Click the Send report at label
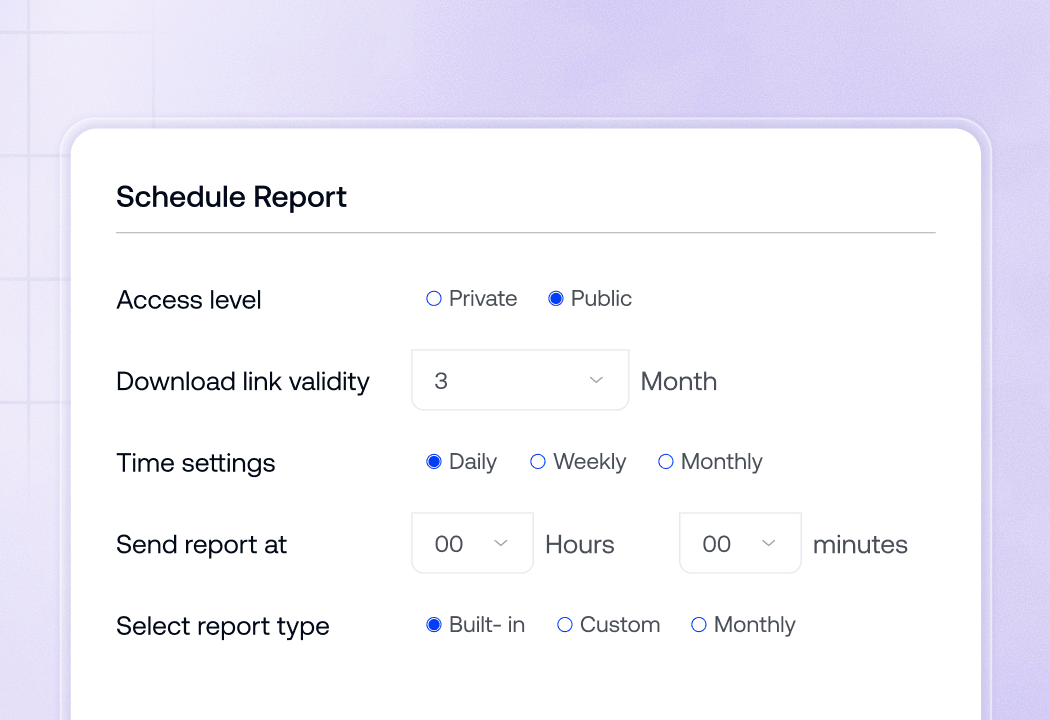The height and width of the screenshot is (720, 1050). coord(202,545)
